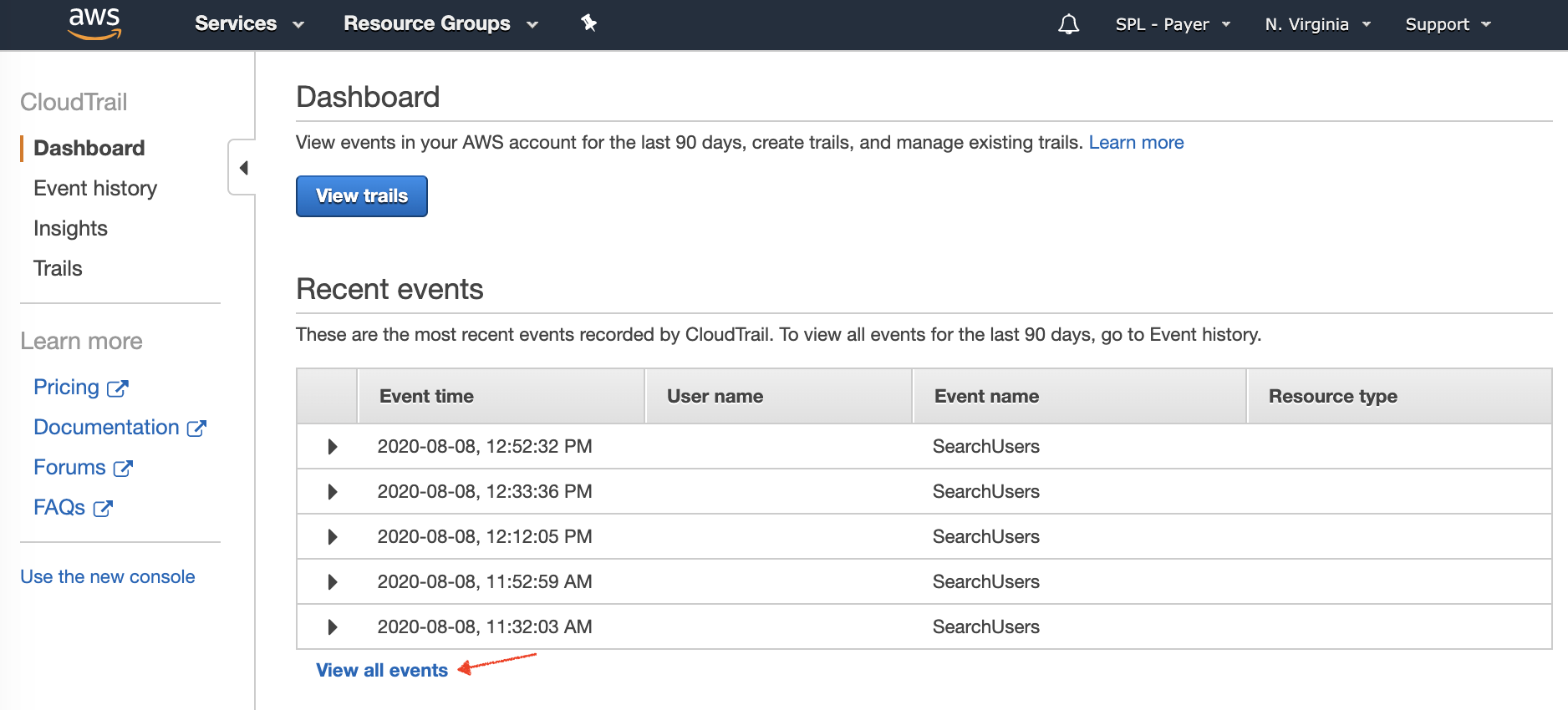The image size is (1568, 710).
Task: Click SearchUsers in the 11:52:59 AM row
Action: [986, 581]
